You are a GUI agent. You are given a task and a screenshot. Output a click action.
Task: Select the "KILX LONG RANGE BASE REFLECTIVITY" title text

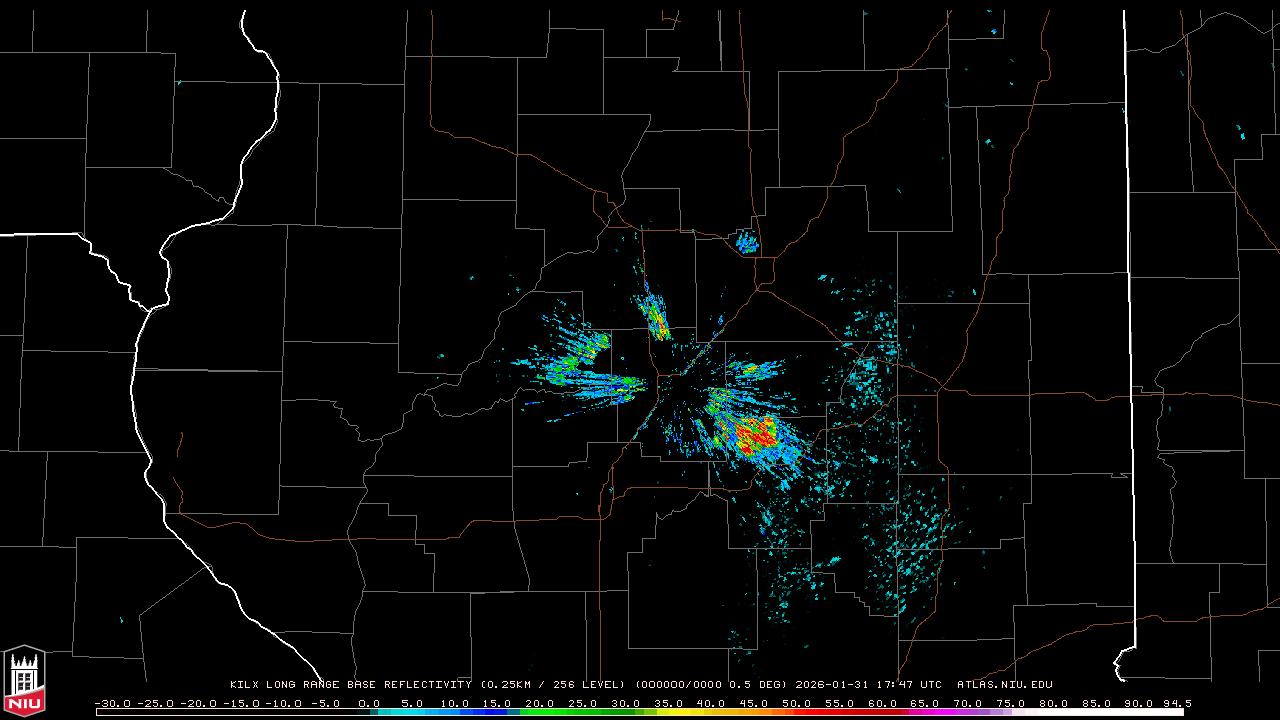350,685
